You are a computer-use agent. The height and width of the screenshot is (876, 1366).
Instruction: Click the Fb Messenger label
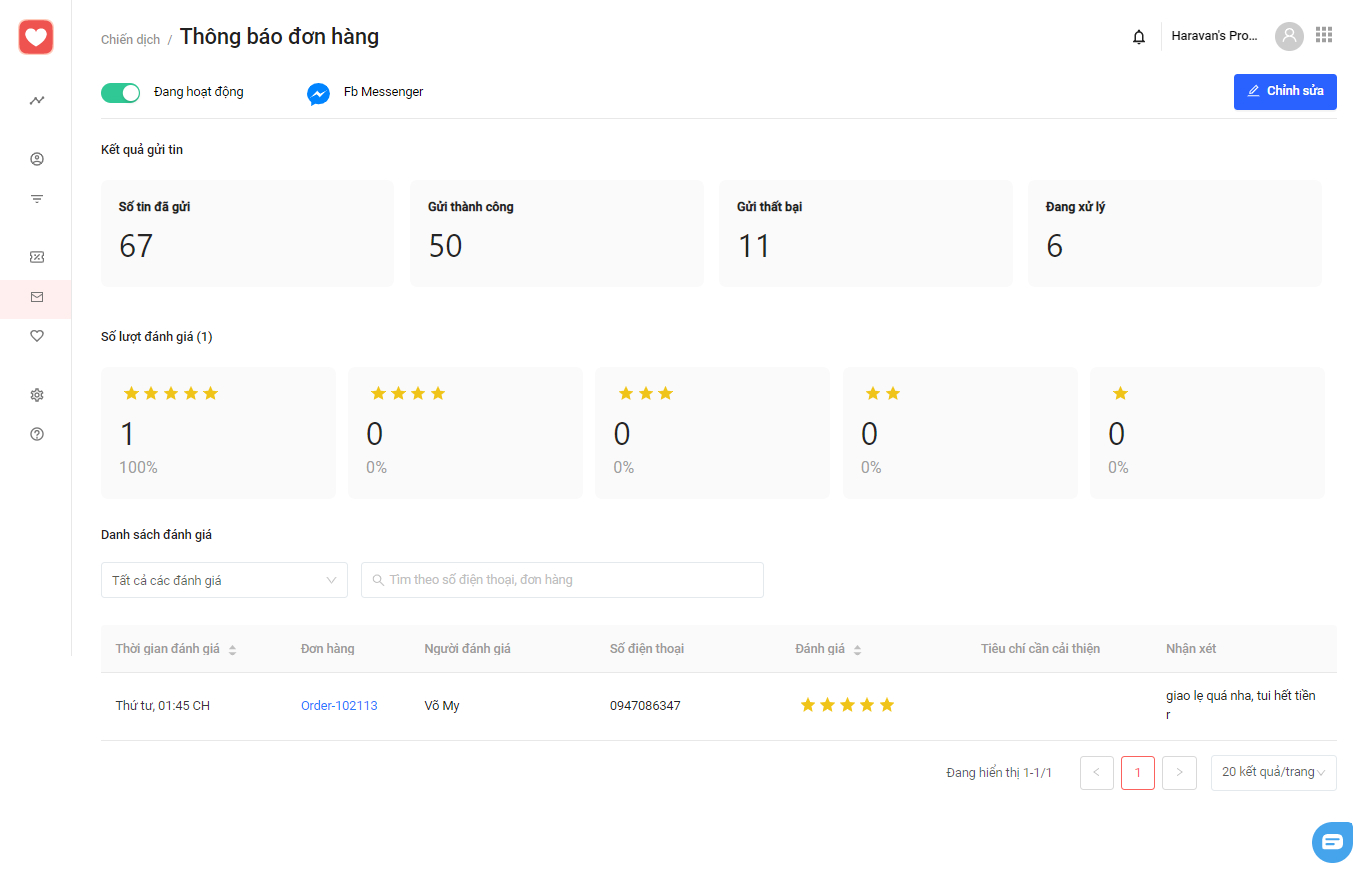383,92
